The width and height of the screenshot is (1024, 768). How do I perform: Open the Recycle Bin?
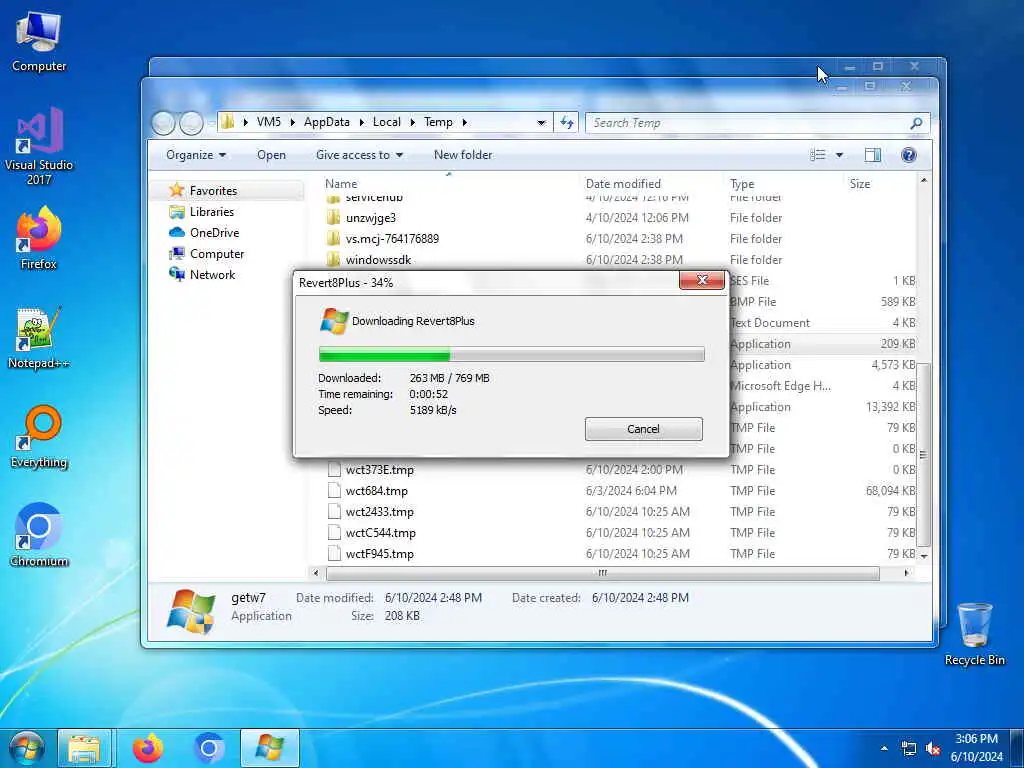[974, 634]
